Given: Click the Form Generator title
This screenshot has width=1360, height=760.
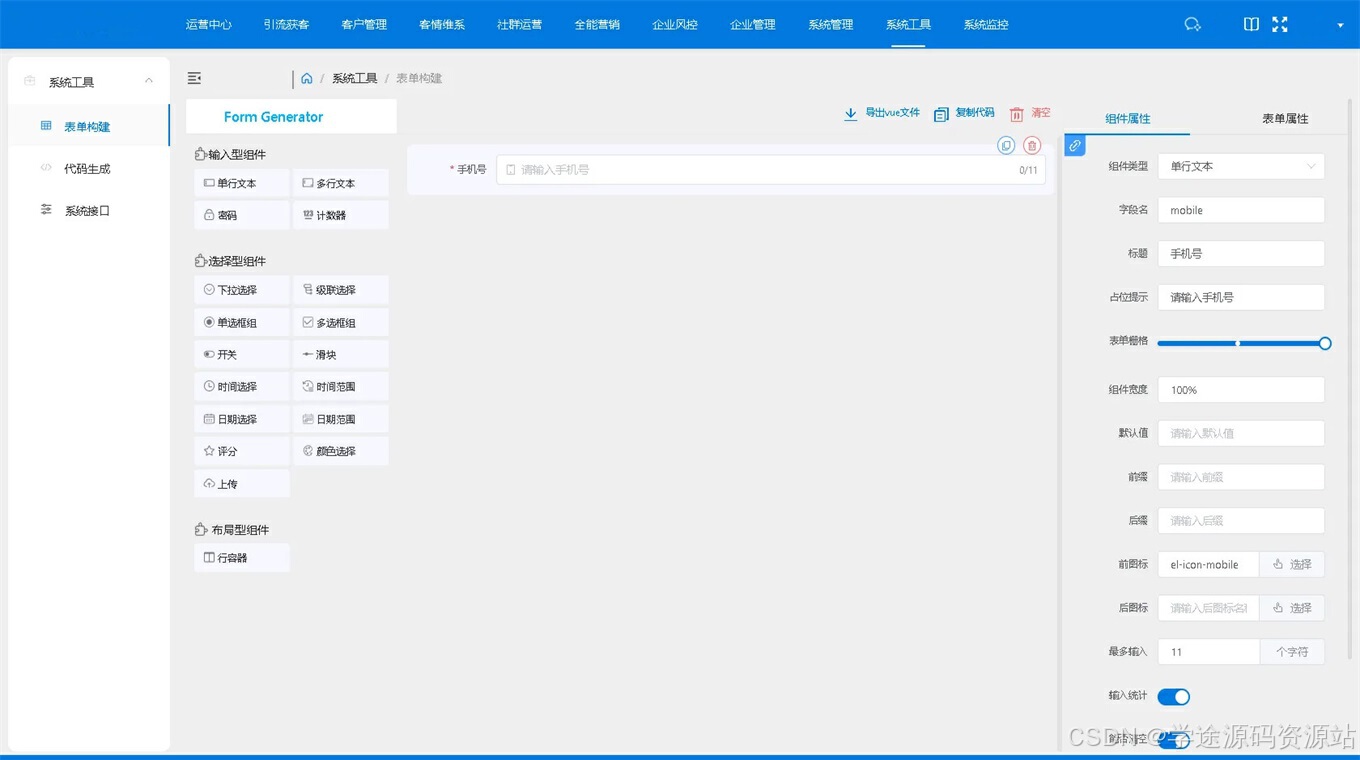Looking at the screenshot, I should tap(273, 117).
